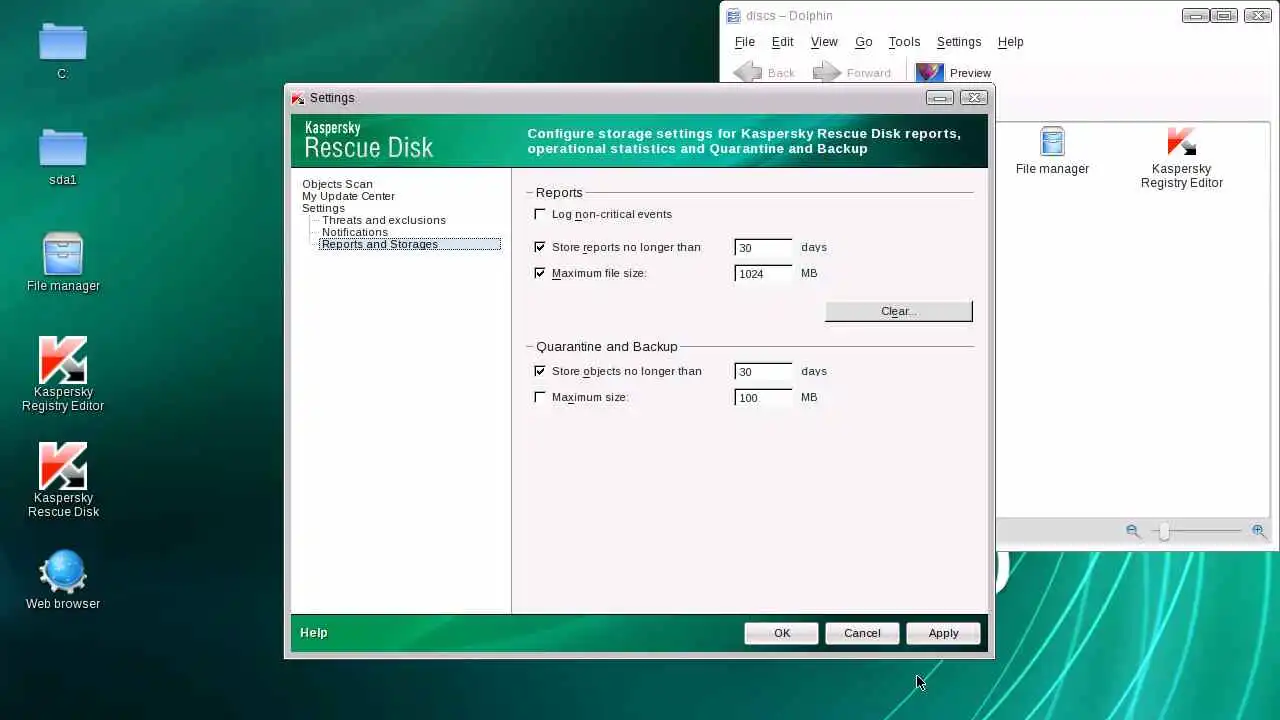Open Edit menu in Dolphin
Image resolution: width=1280 pixels, height=720 pixels.
(x=782, y=42)
